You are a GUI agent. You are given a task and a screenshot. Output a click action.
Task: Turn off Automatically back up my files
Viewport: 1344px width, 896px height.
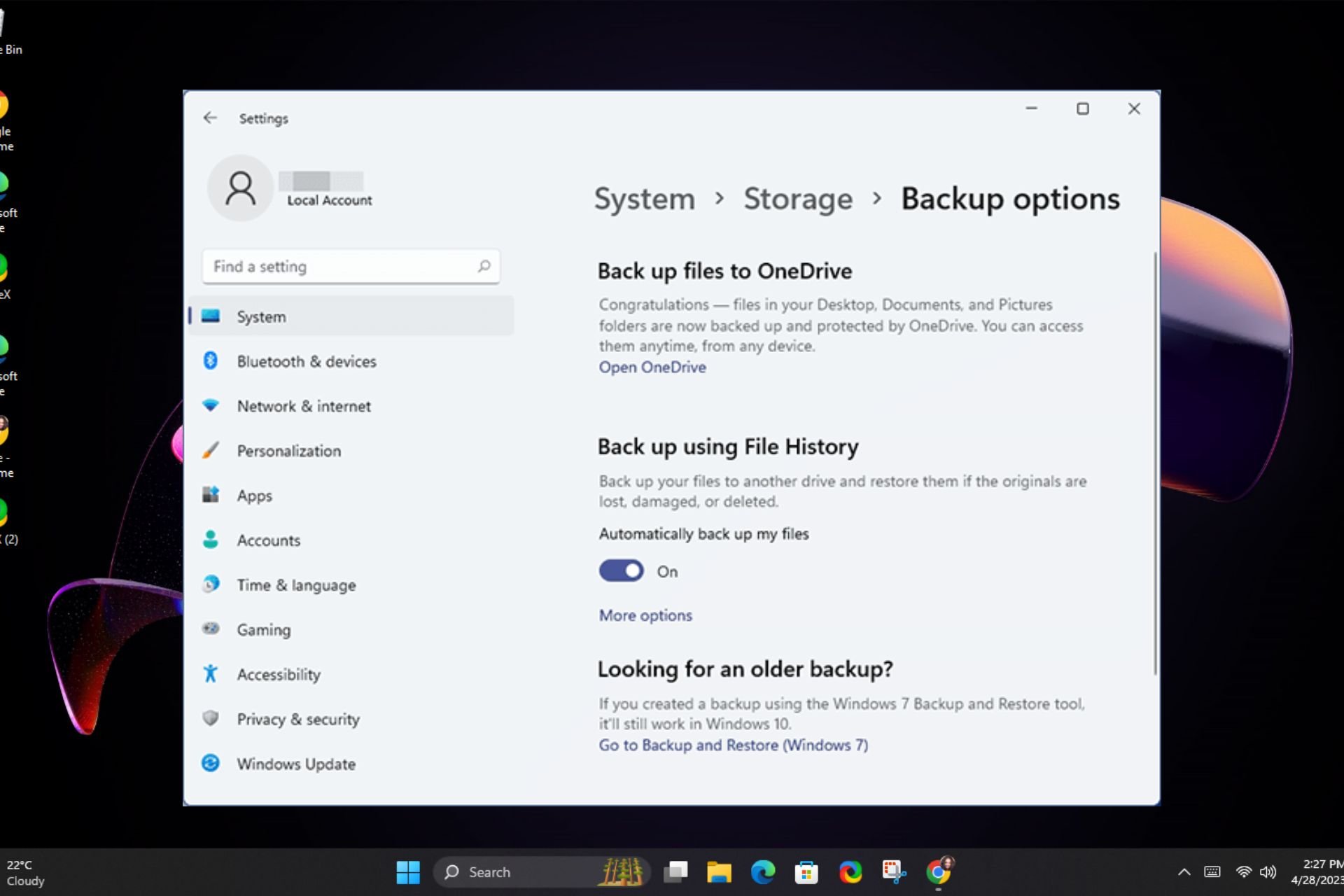pyautogui.click(x=621, y=571)
